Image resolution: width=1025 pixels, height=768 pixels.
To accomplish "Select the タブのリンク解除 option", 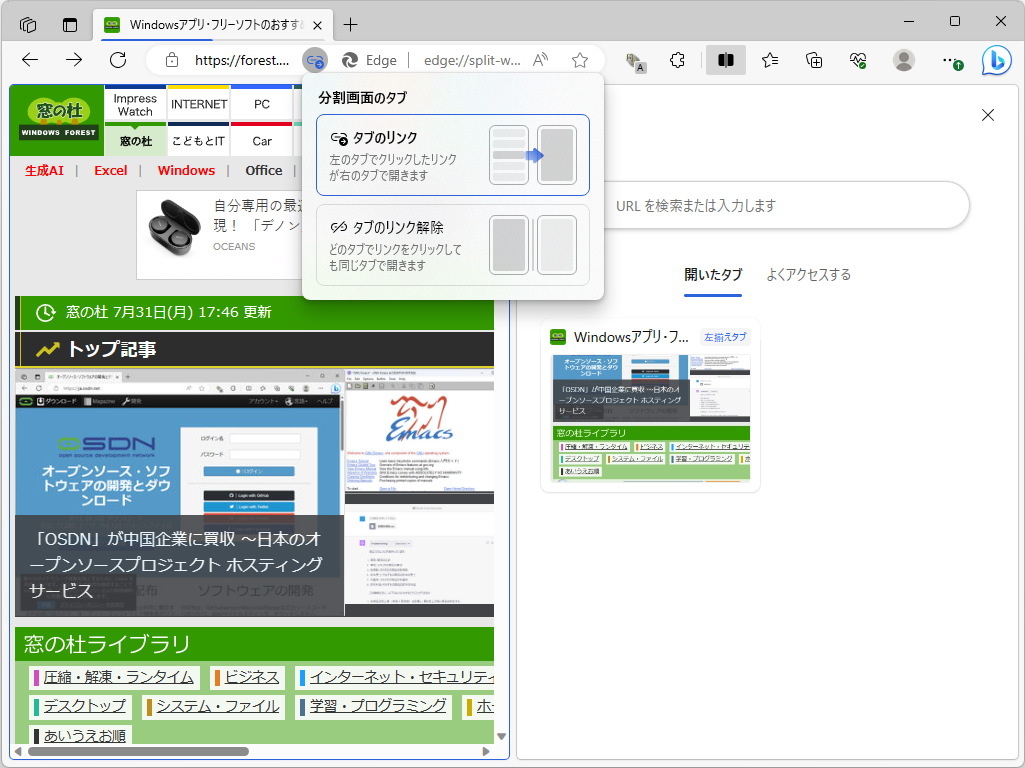I will 452,243.
